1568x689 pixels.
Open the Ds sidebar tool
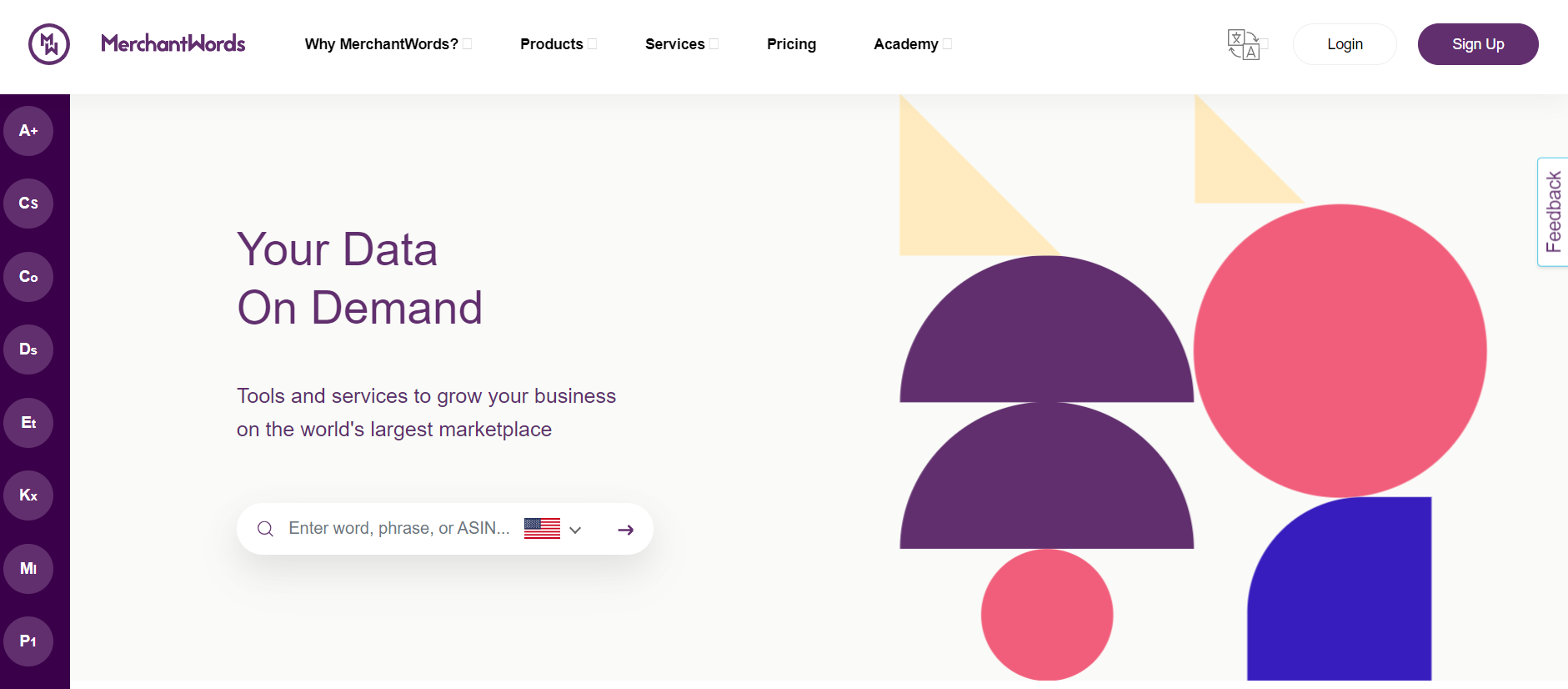click(x=28, y=350)
